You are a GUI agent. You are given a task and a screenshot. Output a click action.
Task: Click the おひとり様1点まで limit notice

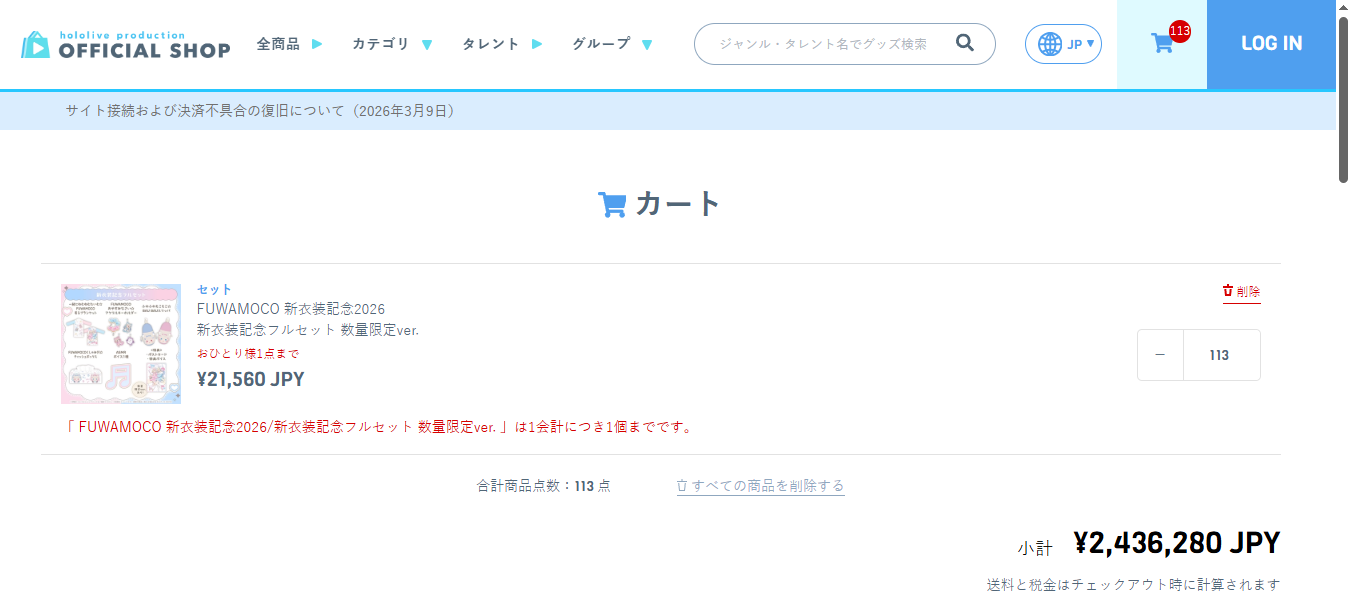pyautogui.click(x=248, y=353)
